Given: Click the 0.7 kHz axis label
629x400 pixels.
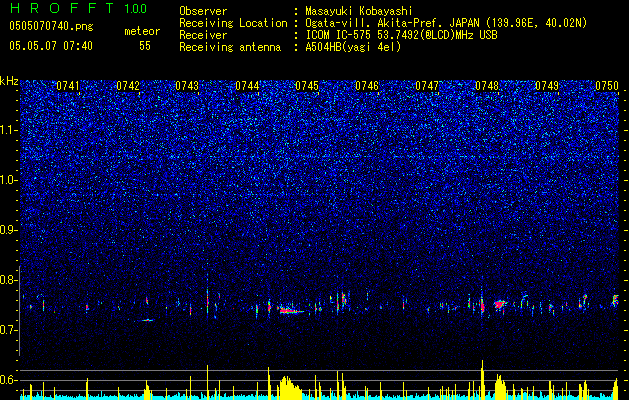Looking at the screenshot, I should pos(9,330).
